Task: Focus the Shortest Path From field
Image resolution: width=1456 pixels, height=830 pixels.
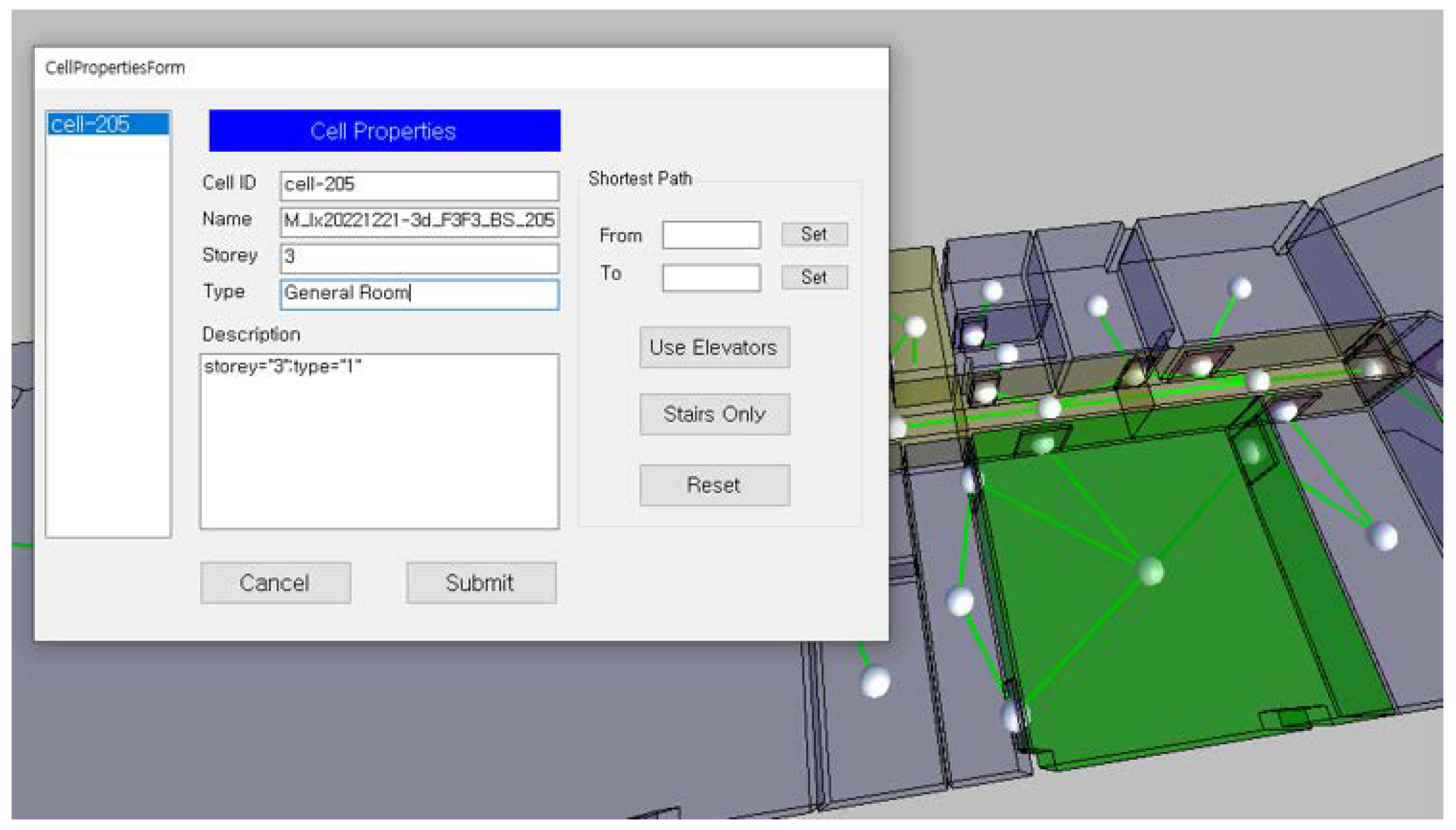Action: point(711,235)
